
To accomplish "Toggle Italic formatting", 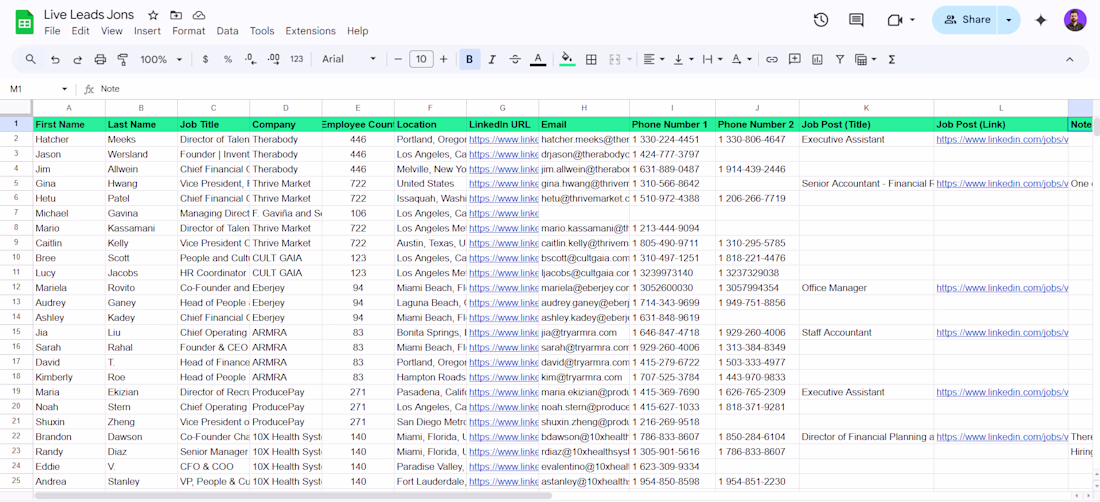I will pos(492,60).
